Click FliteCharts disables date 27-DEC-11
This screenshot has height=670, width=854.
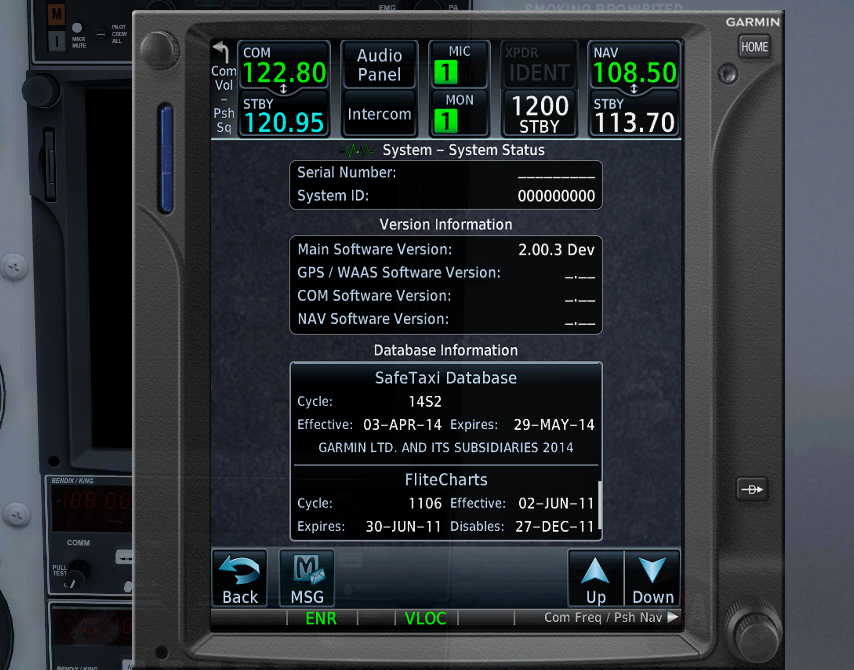(x=554, y=527)
